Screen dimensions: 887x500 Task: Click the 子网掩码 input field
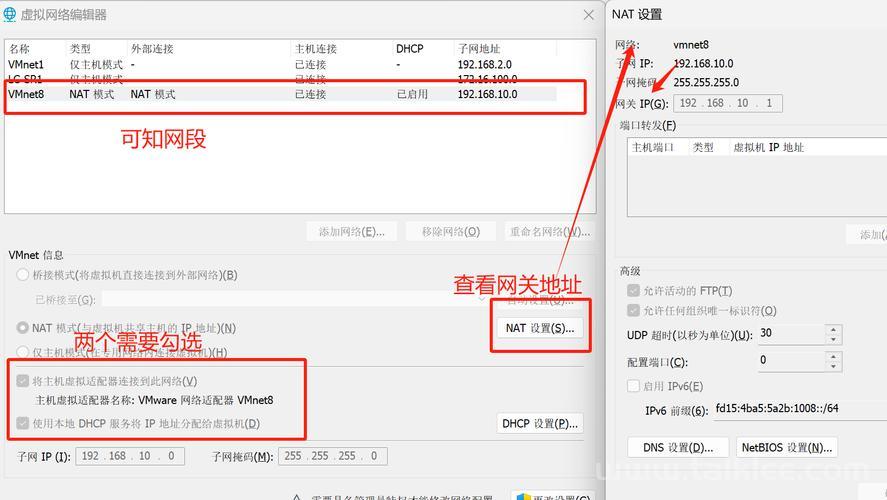[x=333, y=456]
